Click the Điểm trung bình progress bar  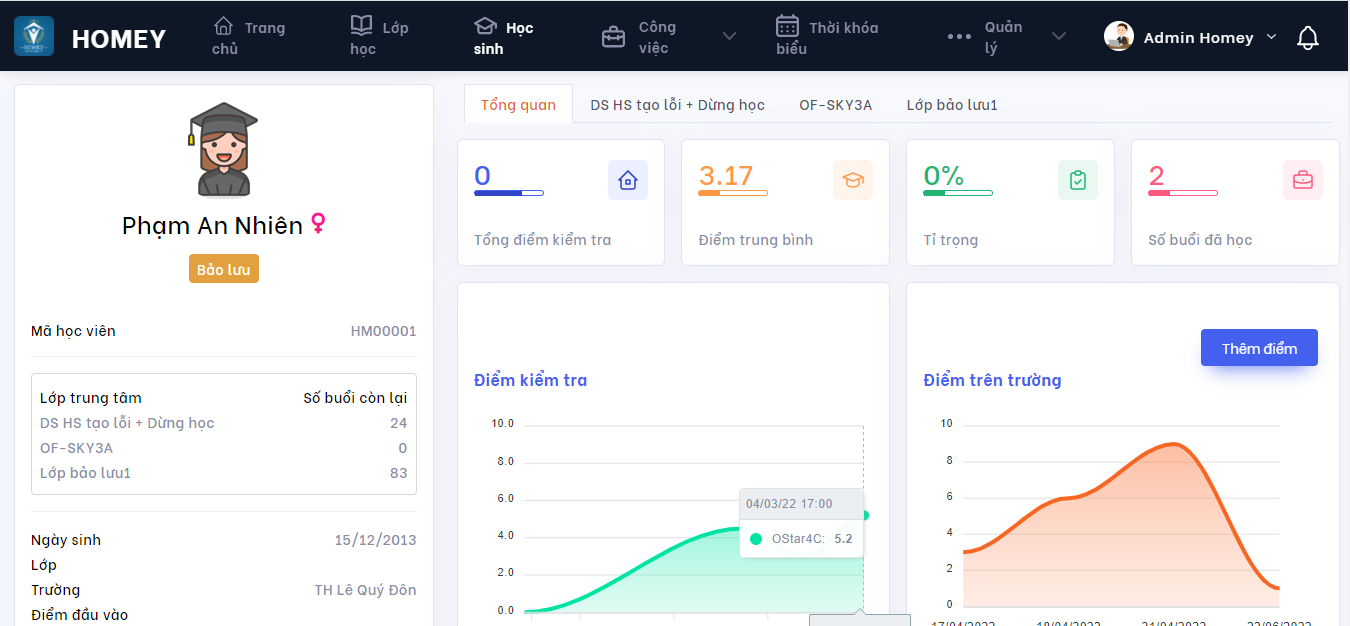[732, 193]
